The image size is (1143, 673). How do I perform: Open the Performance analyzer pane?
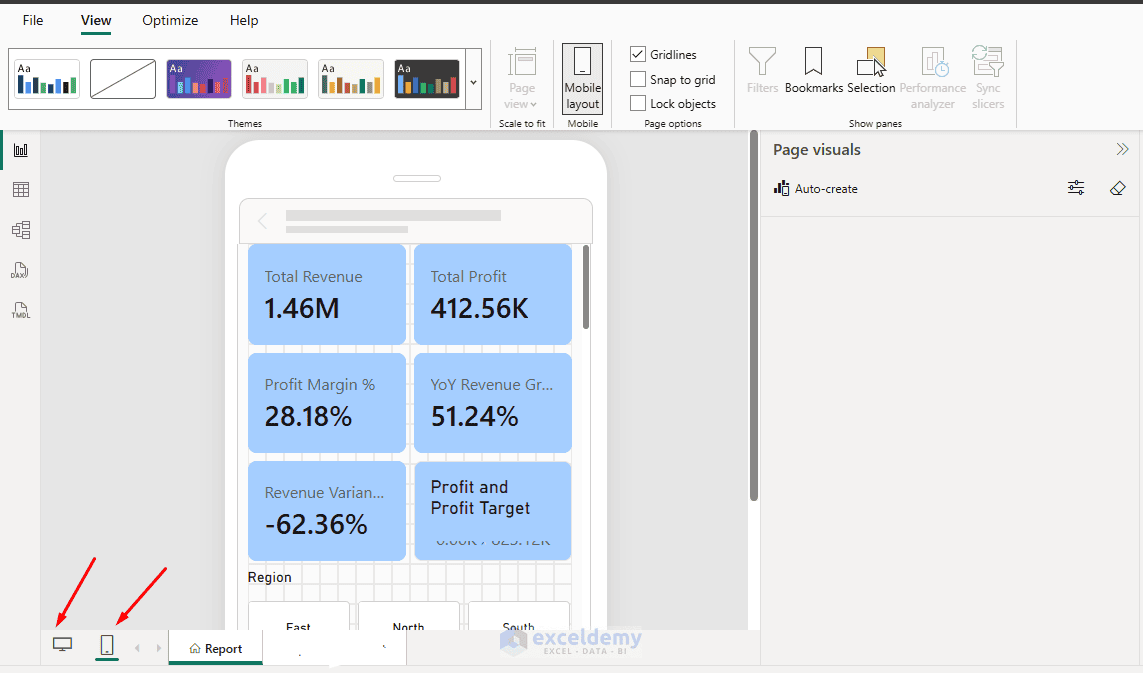(932, 79)
